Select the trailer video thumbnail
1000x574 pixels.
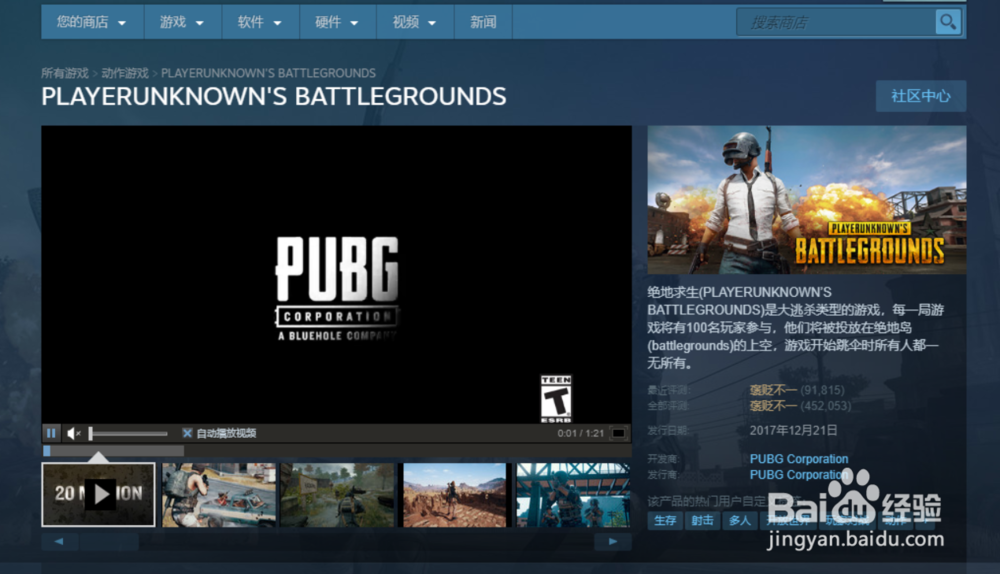(98, 494)
